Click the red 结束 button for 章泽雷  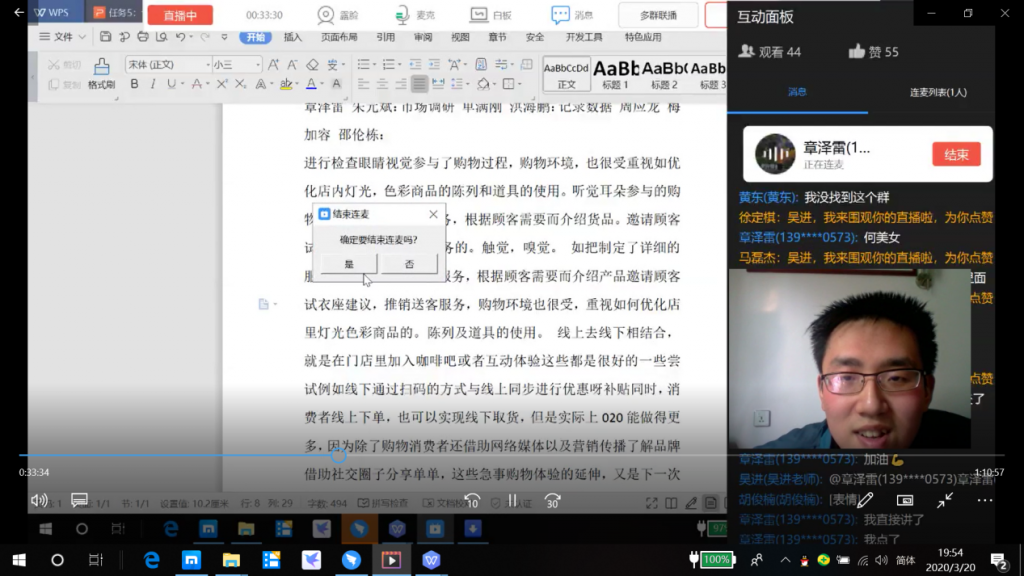click(x=956, y=154)
